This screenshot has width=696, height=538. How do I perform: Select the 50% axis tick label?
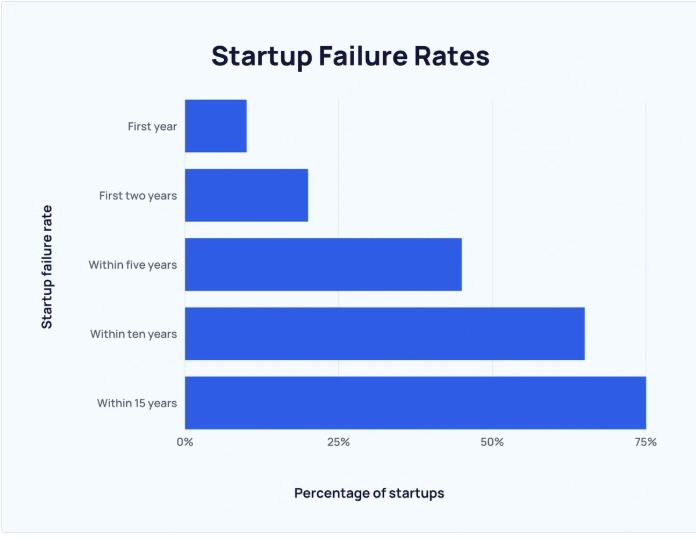point(492,441)
